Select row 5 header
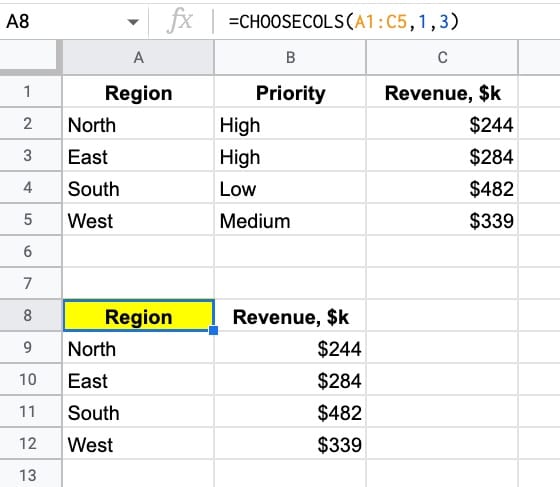The width and height of the screenshot is (560, 487). pyautogui.click(x=31, y=220)
